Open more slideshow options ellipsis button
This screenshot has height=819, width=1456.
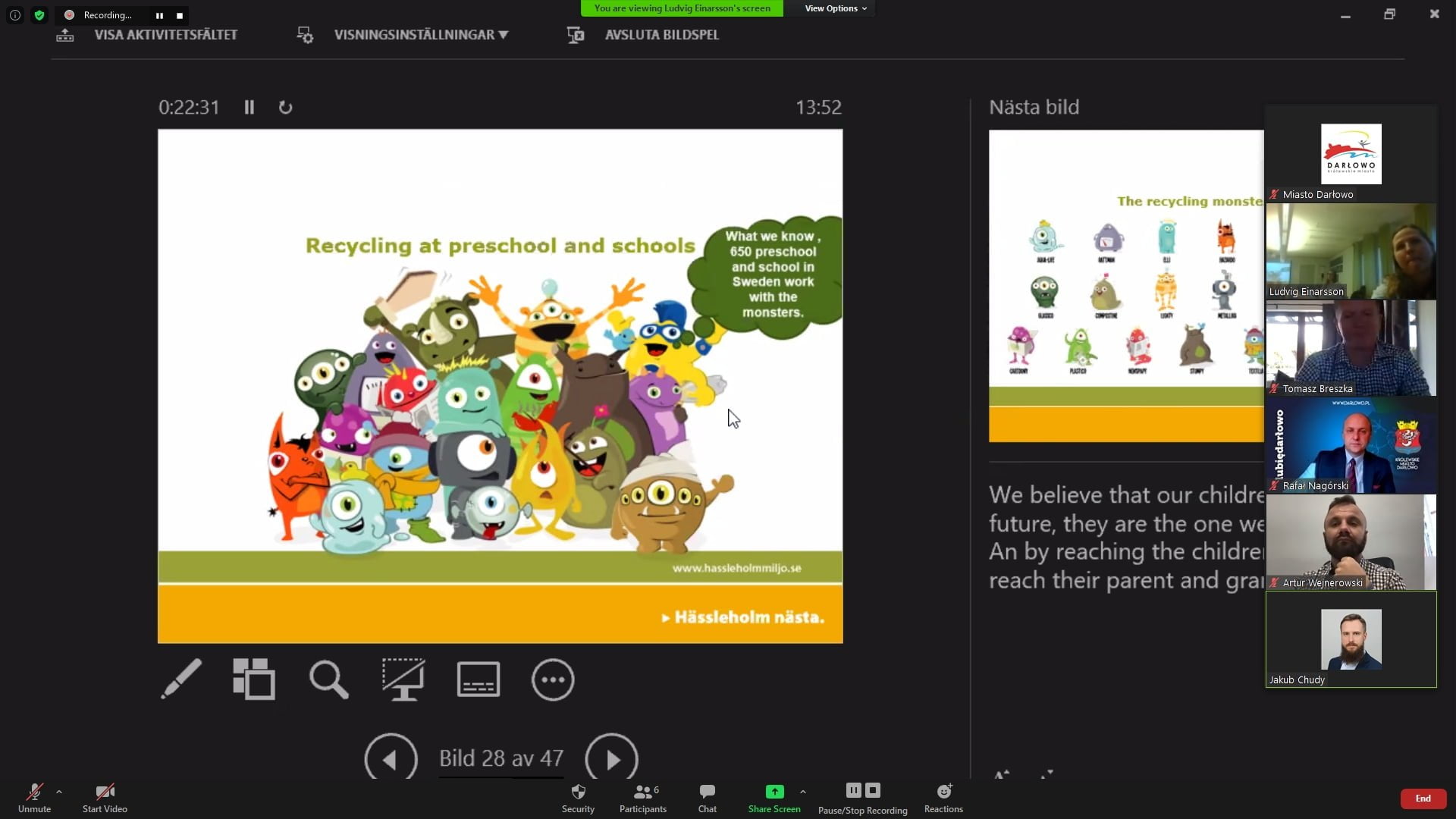553,679
